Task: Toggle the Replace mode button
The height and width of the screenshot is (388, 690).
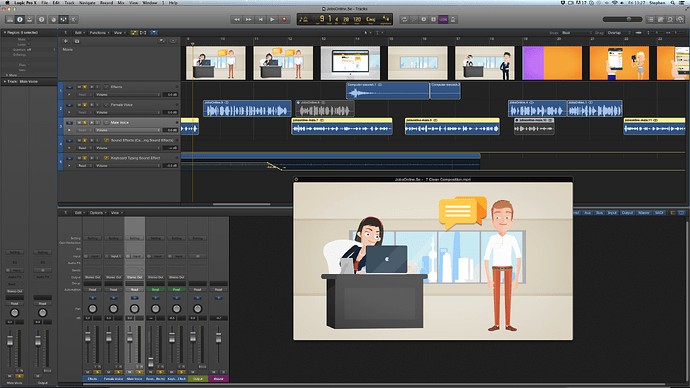Action: point(424,19)
